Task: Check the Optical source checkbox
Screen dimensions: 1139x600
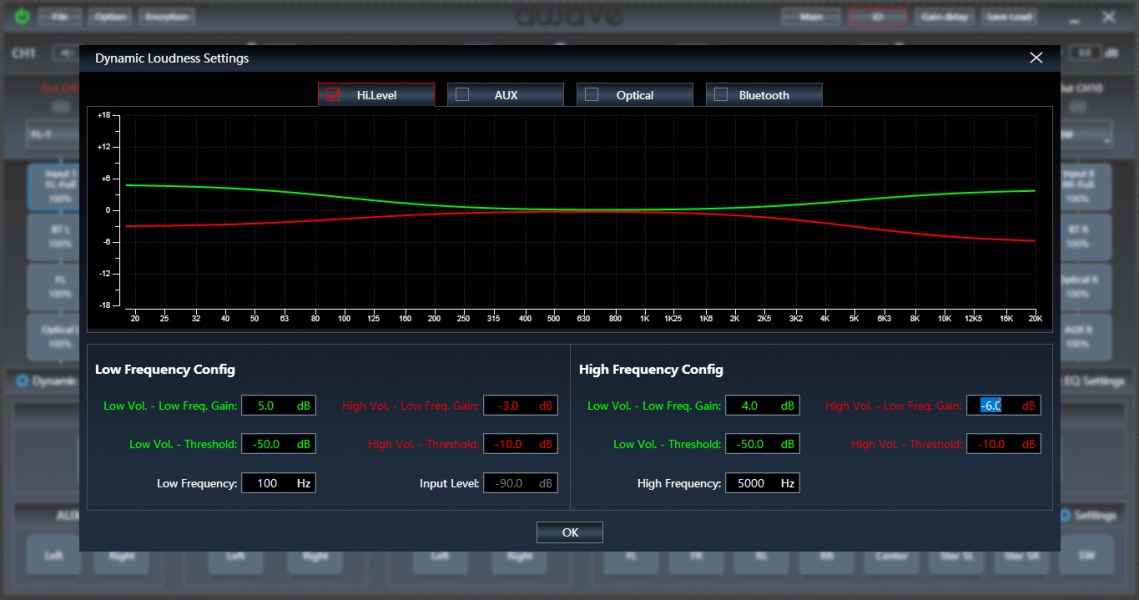Action: coord(591,95)
